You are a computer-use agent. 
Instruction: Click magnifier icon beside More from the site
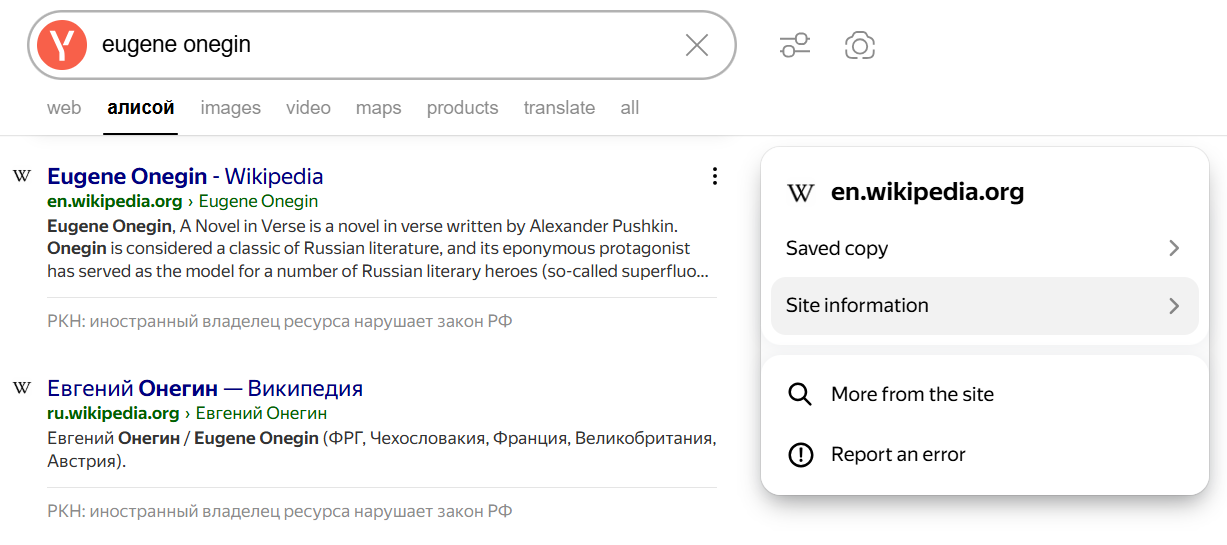point(800,394)
